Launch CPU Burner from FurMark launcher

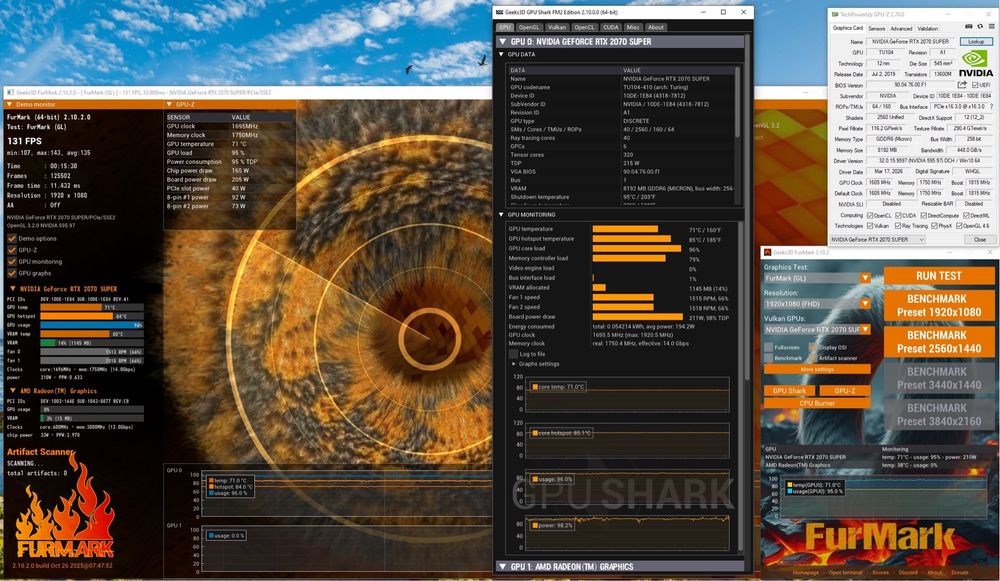817,403
